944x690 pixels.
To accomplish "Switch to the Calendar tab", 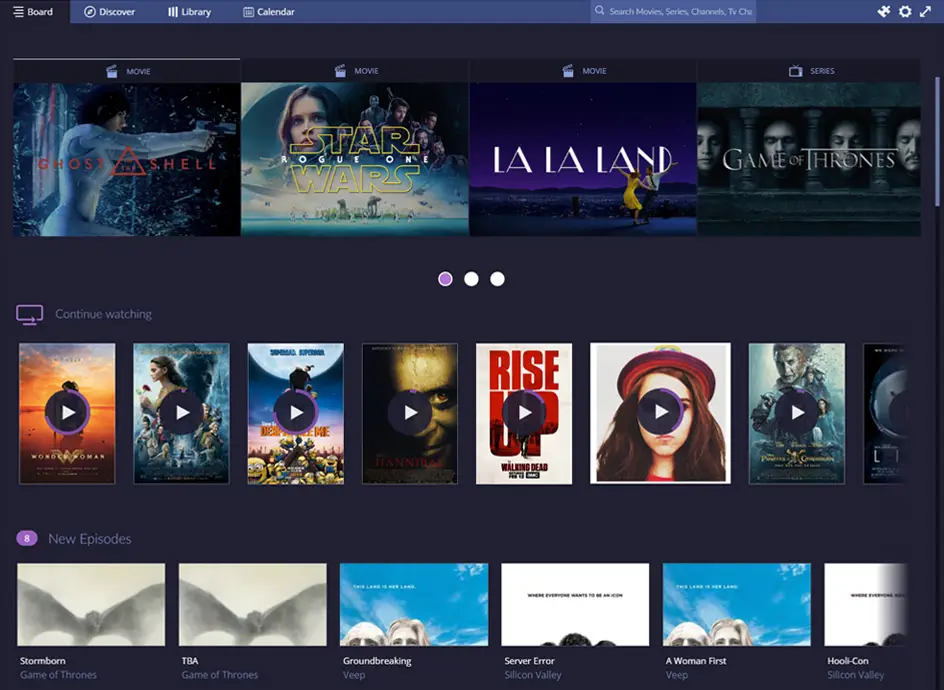I will pos(268,12).
